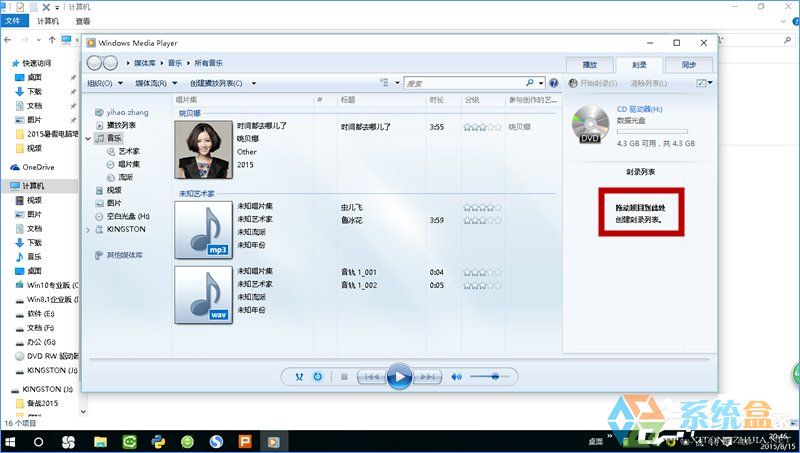The height and width of the screenshot is (453, 800).
Task: Expand the KINGSTON tree node
Action: 88,230
